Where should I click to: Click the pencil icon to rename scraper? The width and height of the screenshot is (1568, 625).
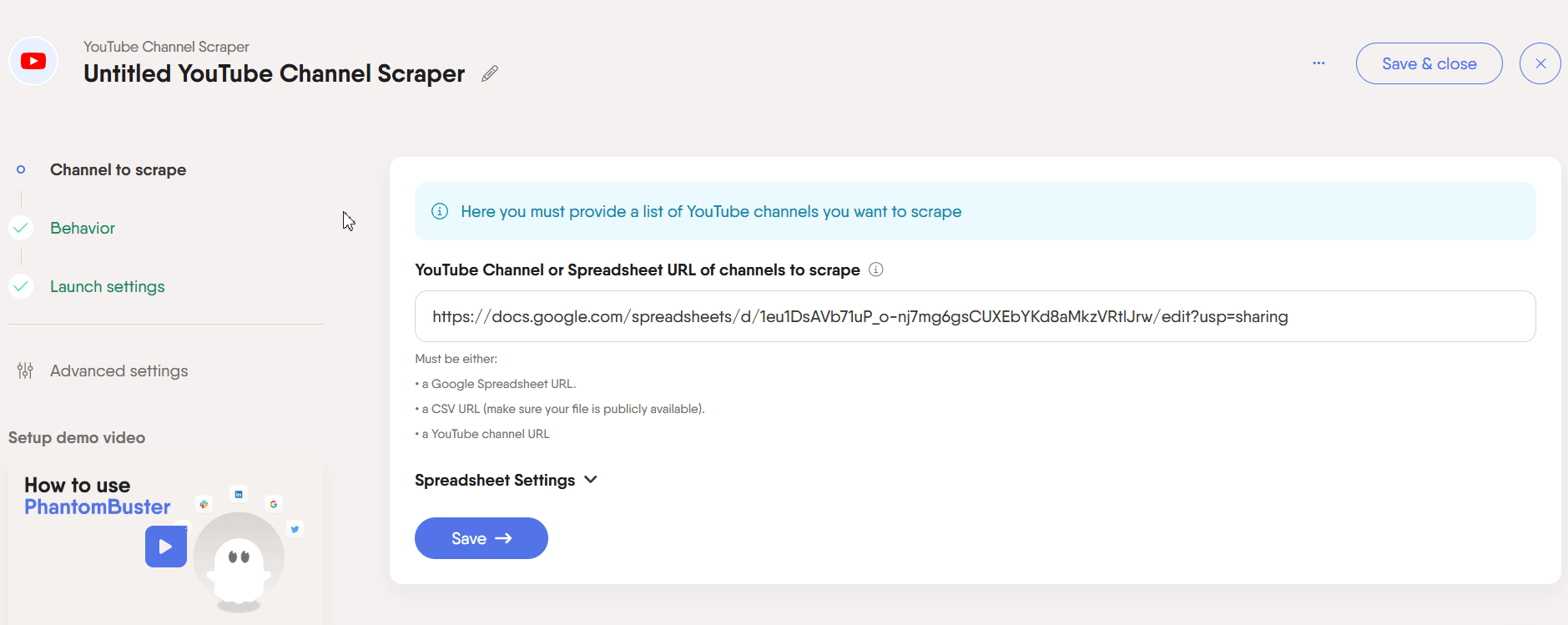coord(490,73)
